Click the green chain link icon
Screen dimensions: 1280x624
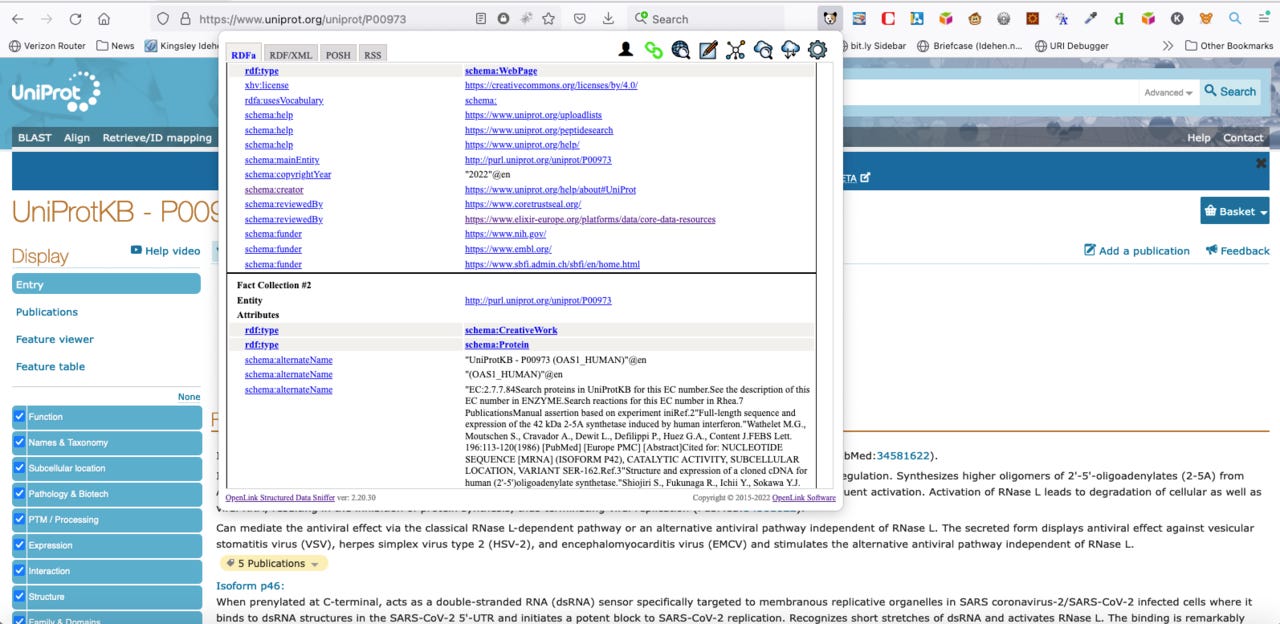click(x=654, y=49)
